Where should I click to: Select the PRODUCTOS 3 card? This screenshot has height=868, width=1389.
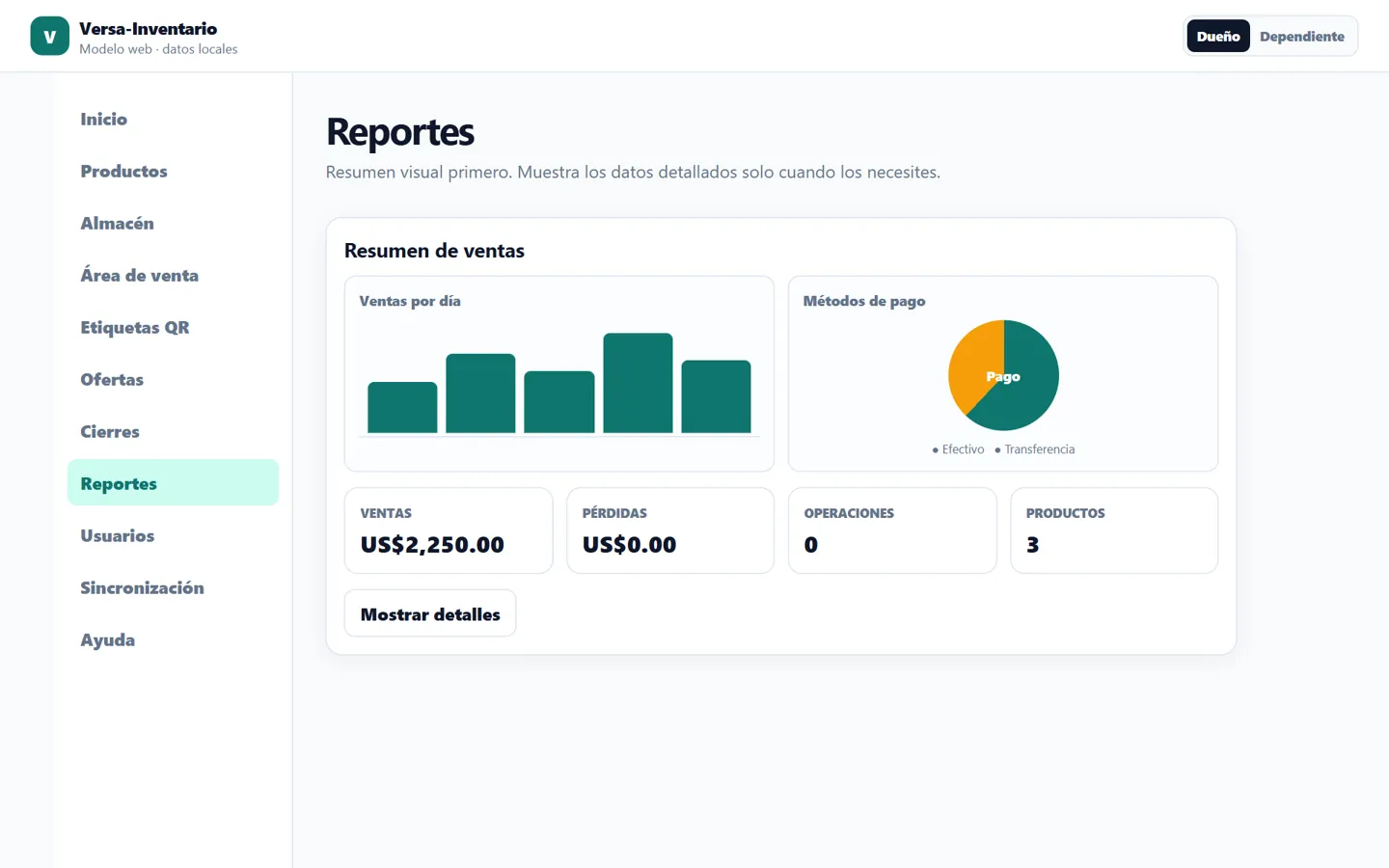pos(1114,530)
